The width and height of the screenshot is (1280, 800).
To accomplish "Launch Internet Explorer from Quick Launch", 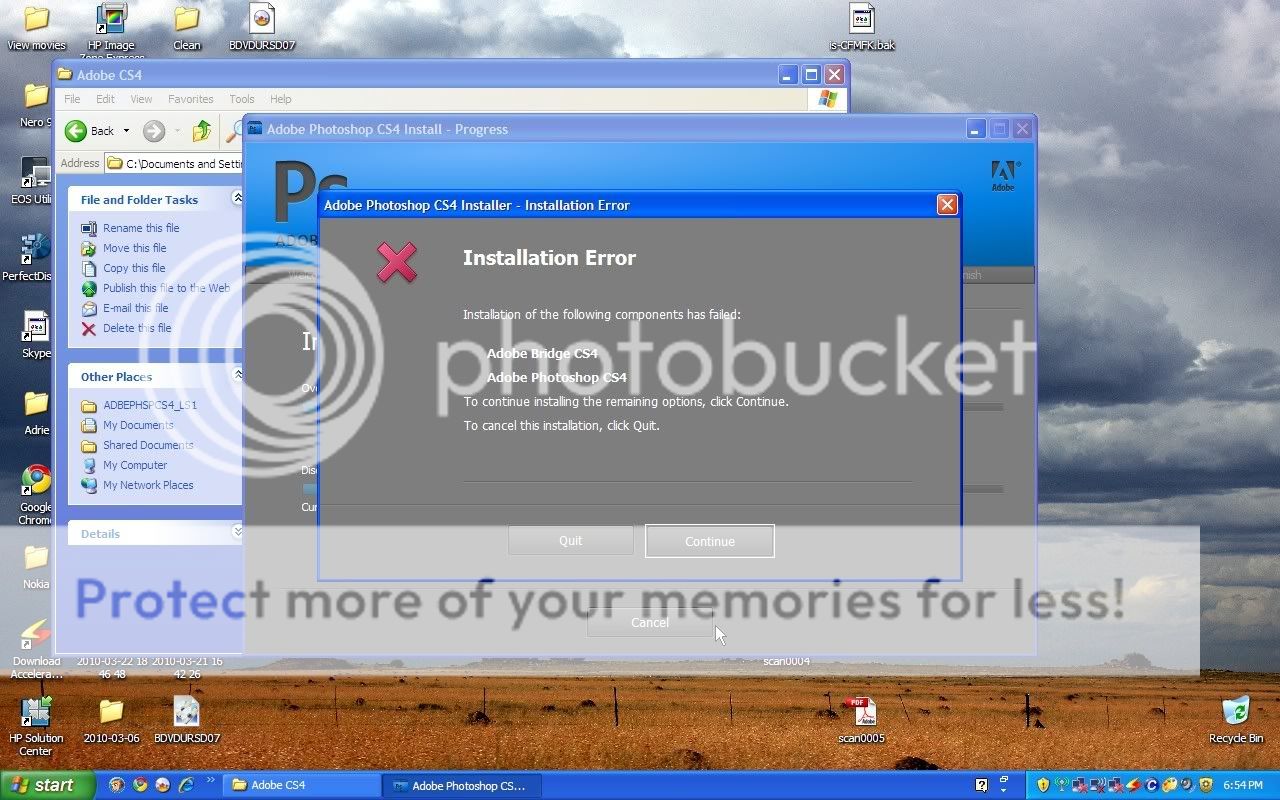I will tap(185, 785).
